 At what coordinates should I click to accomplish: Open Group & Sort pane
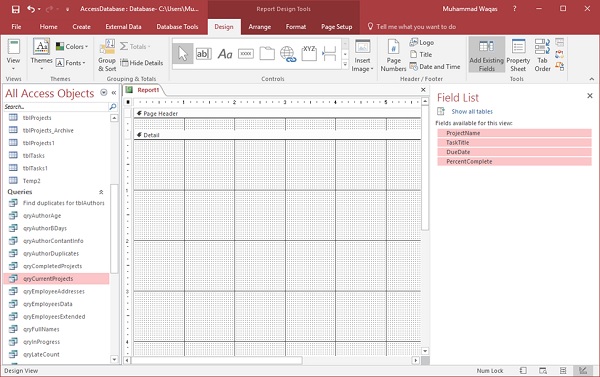pos(107,55)
